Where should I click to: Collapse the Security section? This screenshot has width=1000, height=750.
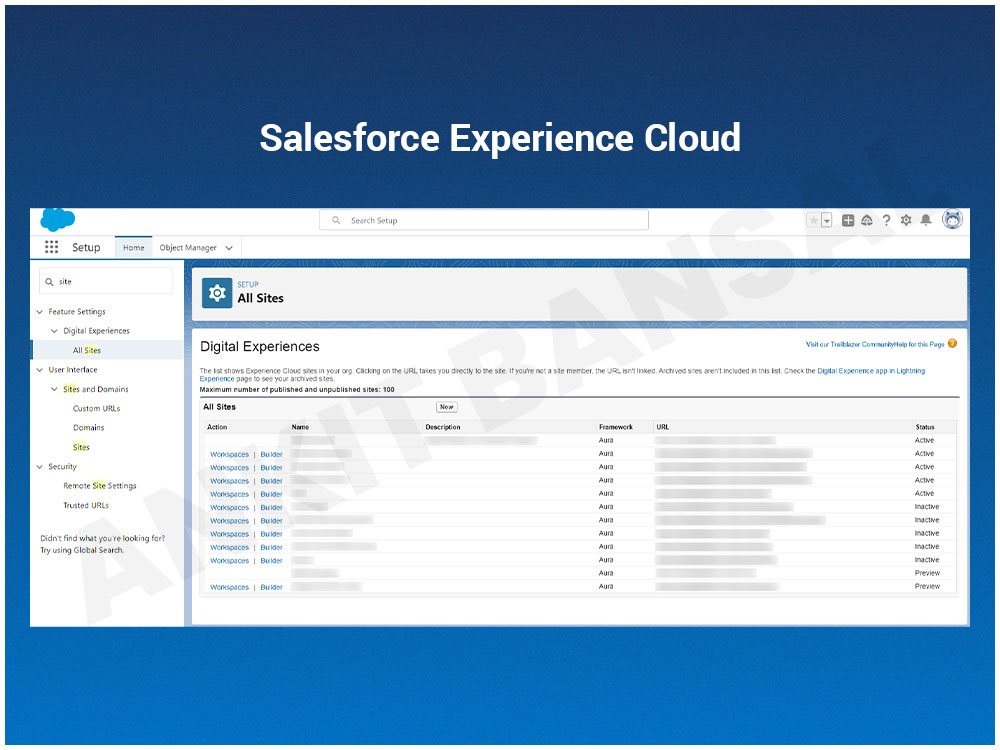[x=40, y=467]
